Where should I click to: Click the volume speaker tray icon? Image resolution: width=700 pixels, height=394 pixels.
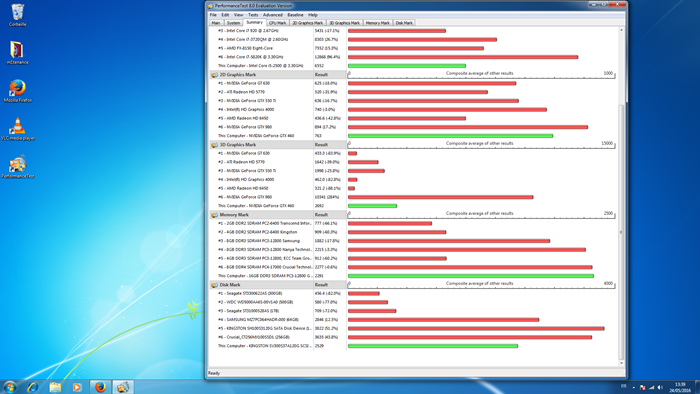(x=660, y=387)
